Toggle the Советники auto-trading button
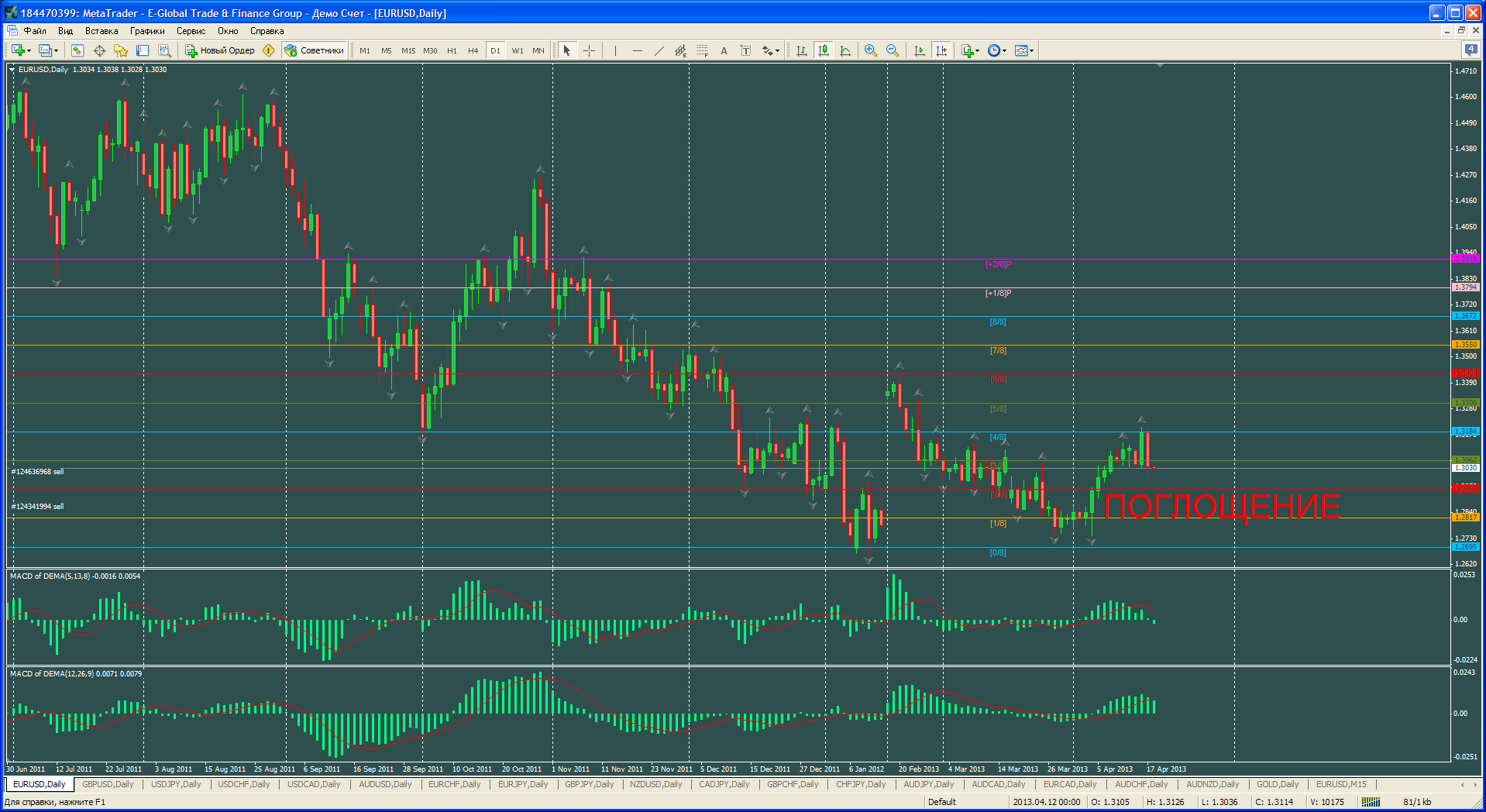This screenshot has width=1486, height=812. coord(315,50)
